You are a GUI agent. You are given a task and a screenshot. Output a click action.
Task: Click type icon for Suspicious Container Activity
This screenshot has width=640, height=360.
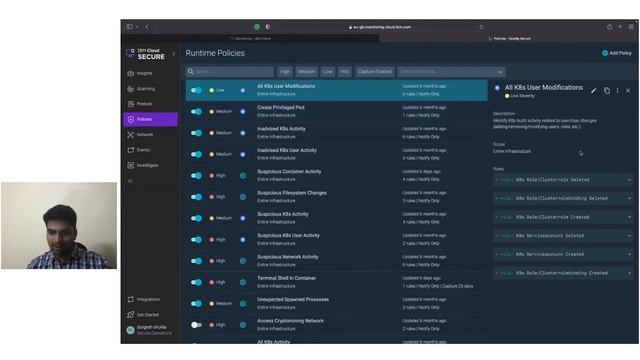click(x=243, y=176)
